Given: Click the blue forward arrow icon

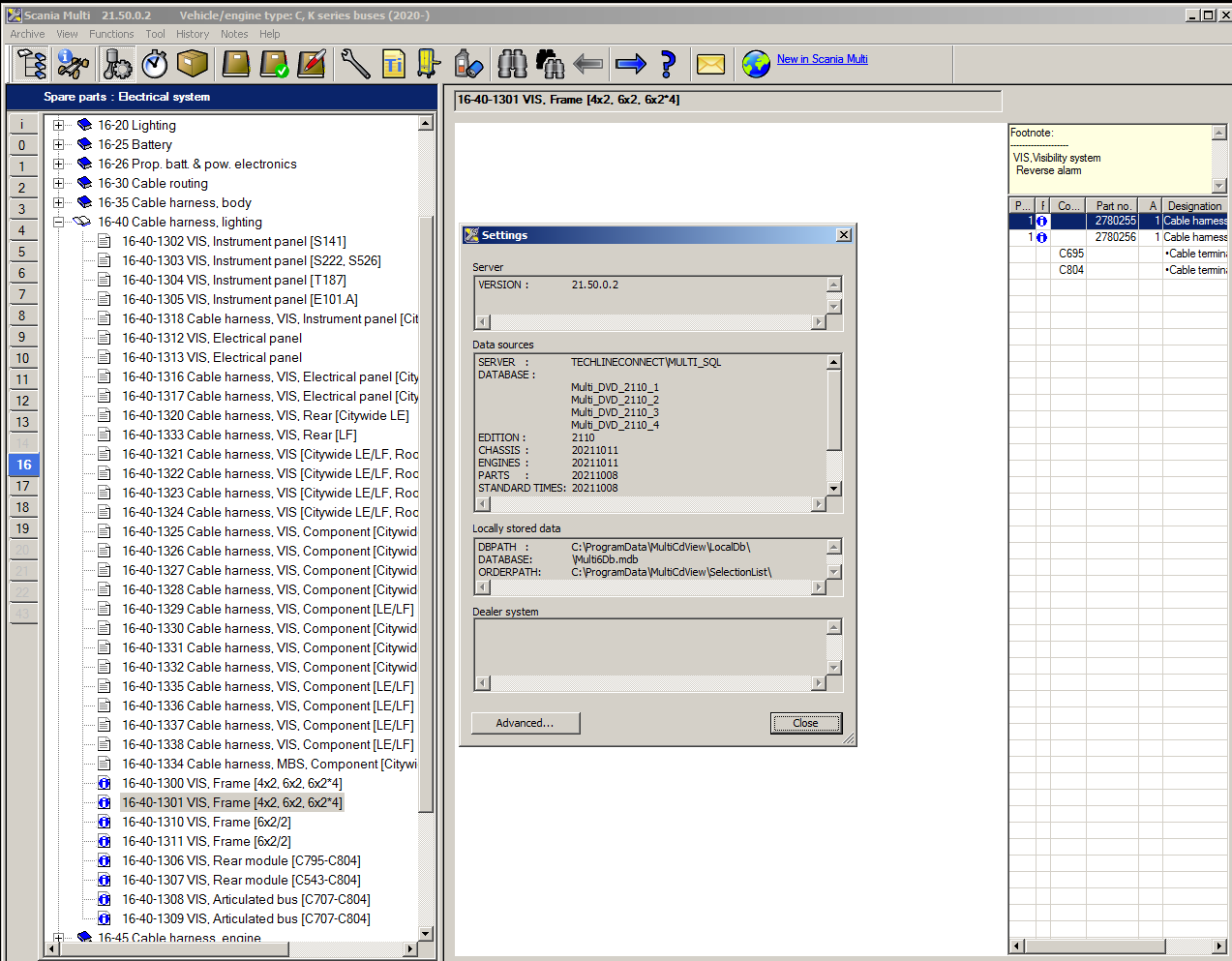Looking at the screenshot, I should (631, 65).
